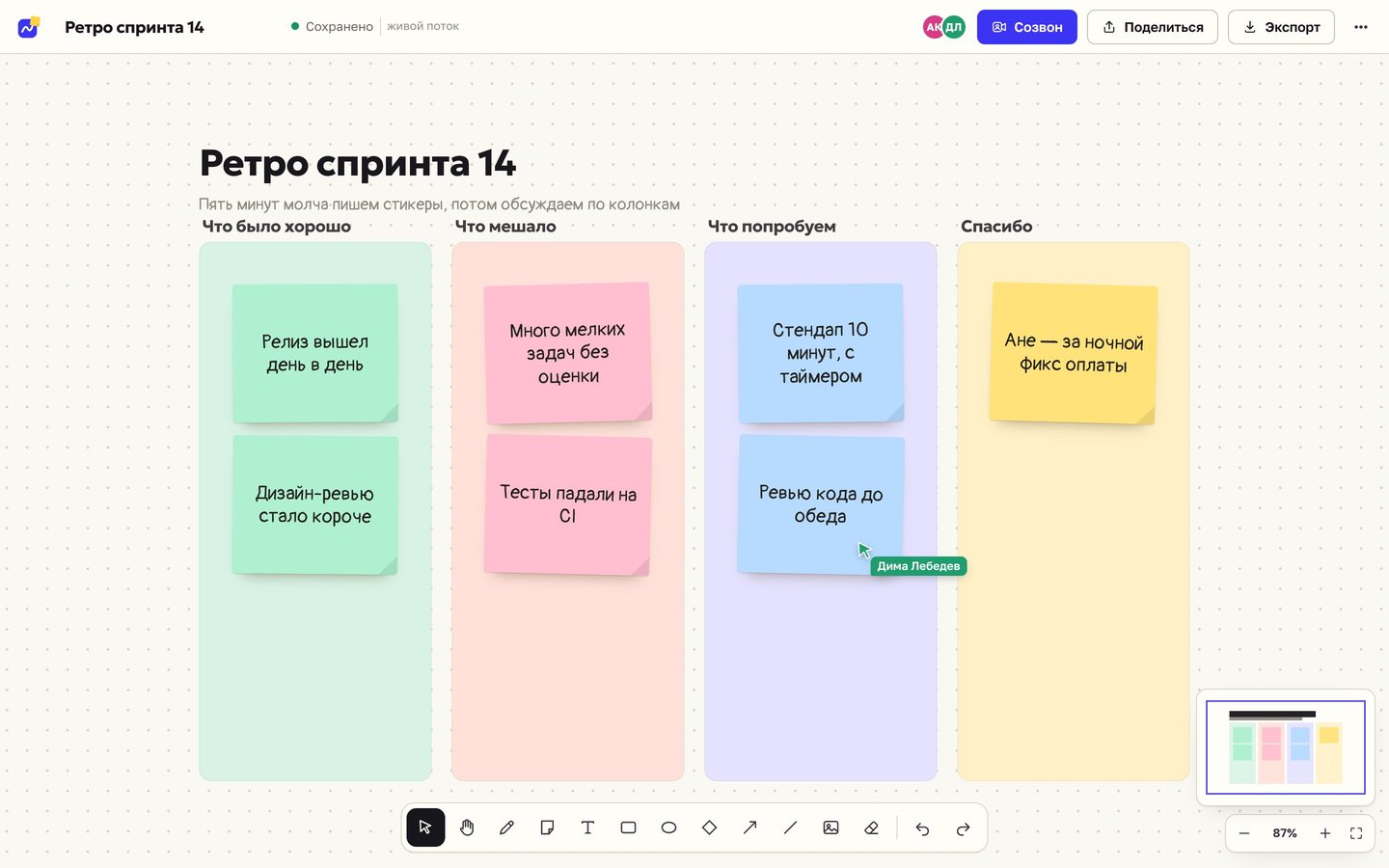Image resolution: width=1389 pixels, height=868 pixels.
Task: Click the app logo in the header
Action: point(29,27)
